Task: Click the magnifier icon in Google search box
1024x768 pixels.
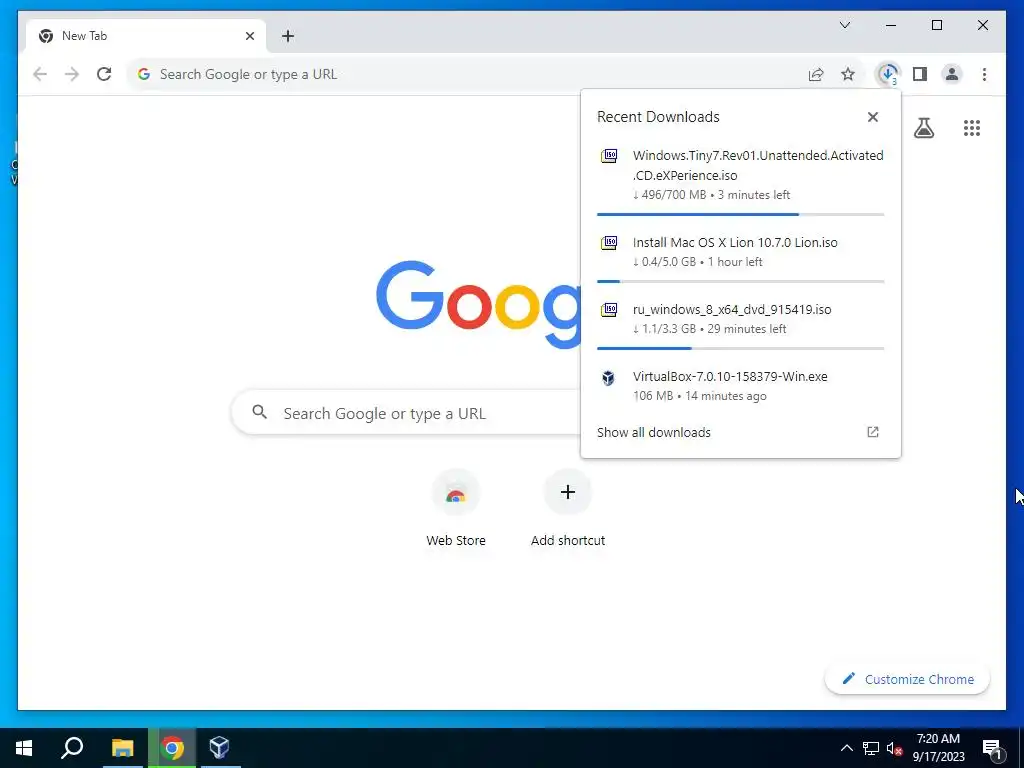Action: pos(259,412)
